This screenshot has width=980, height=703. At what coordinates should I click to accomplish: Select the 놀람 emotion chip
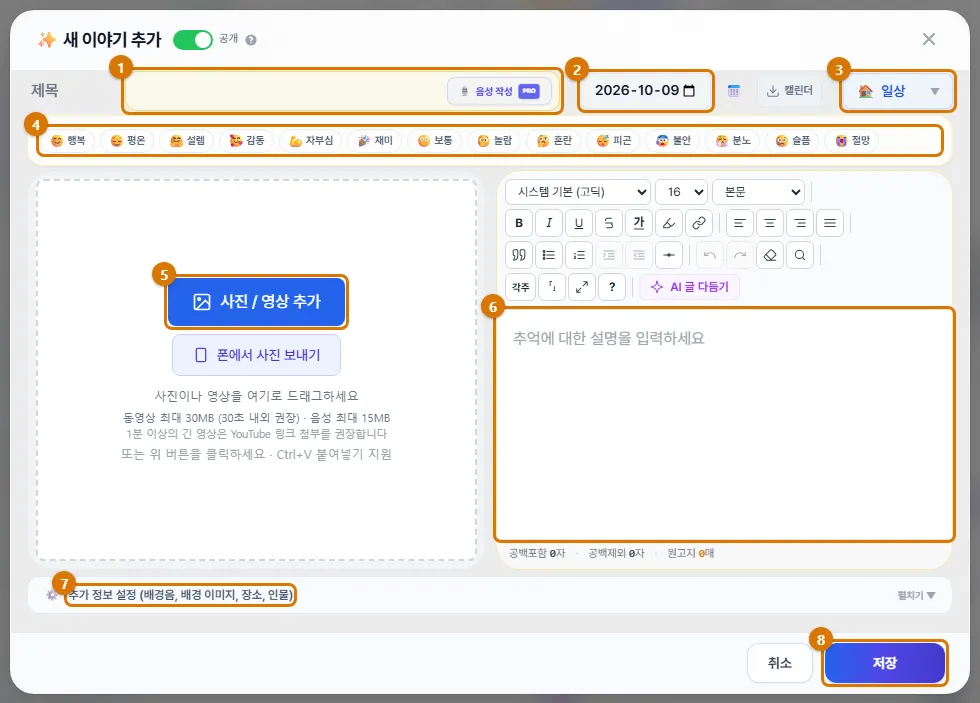tap(494, 141)
